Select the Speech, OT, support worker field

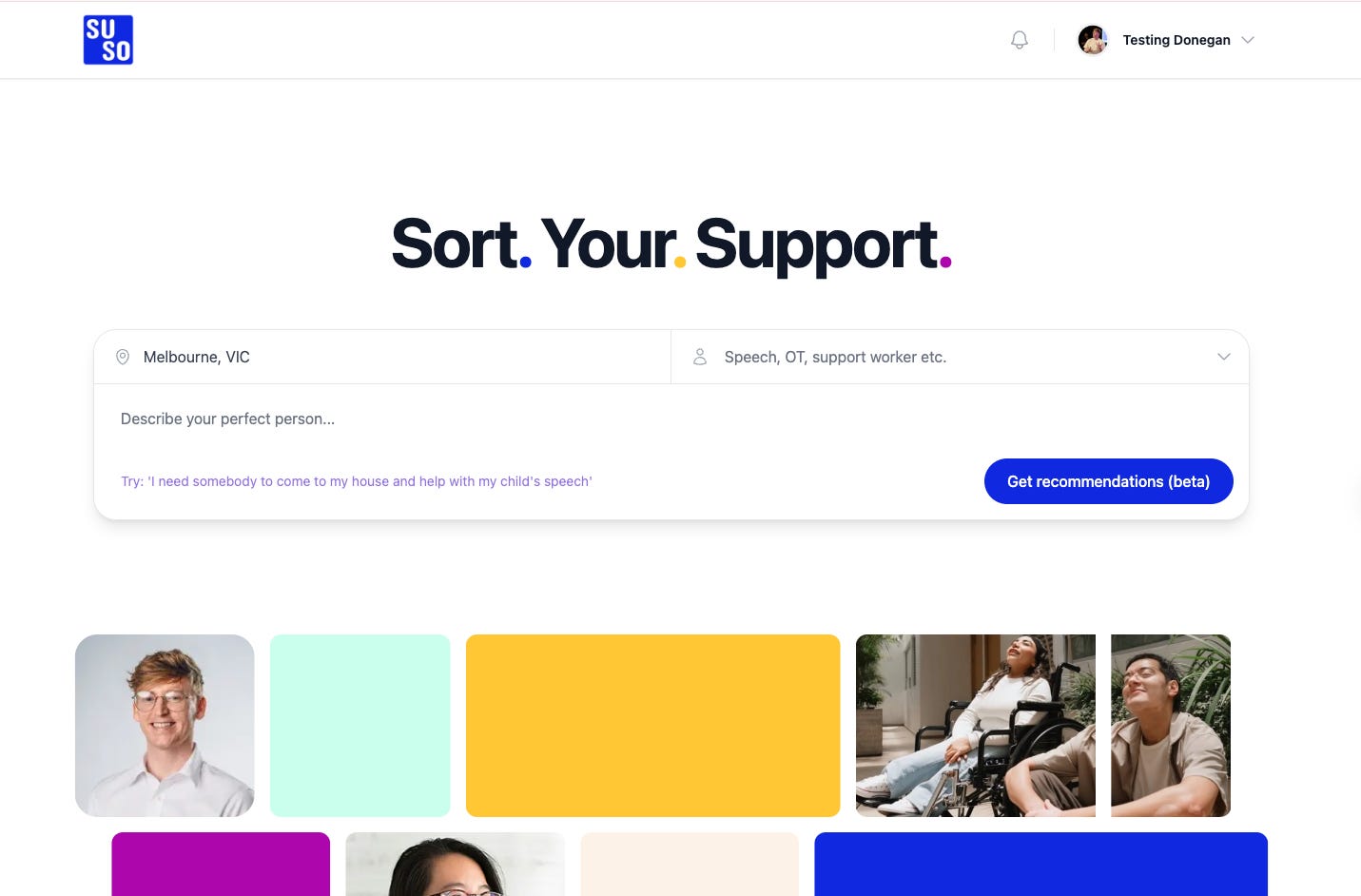tap(960, 357)
